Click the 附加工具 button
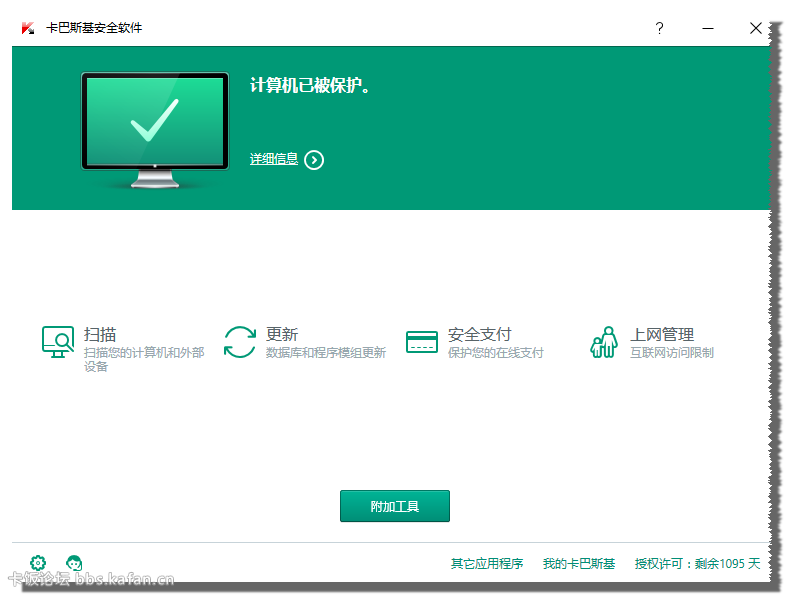 [394, 506]
